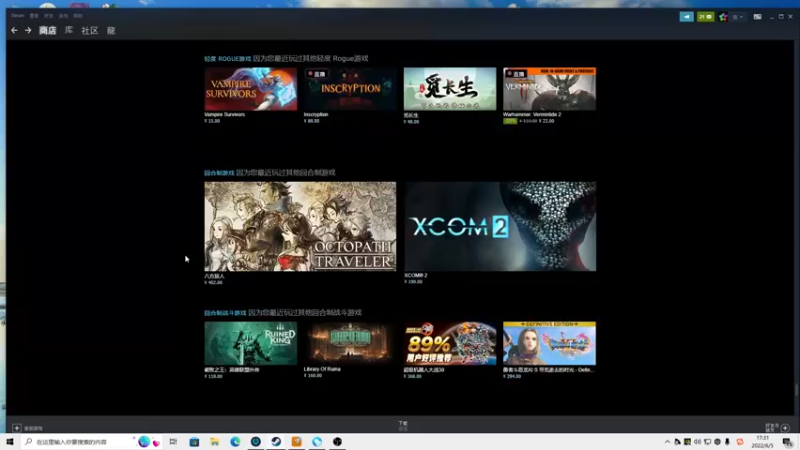Open the taskbar clock showing 17:31

tap(762, 442)
